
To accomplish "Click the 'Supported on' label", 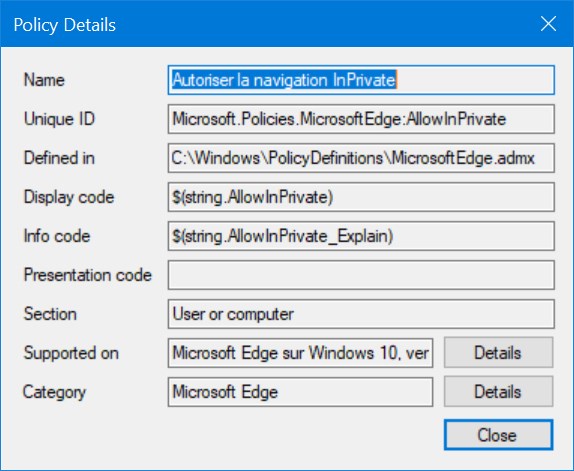I will pyautogui.click(x=71, y=354).
